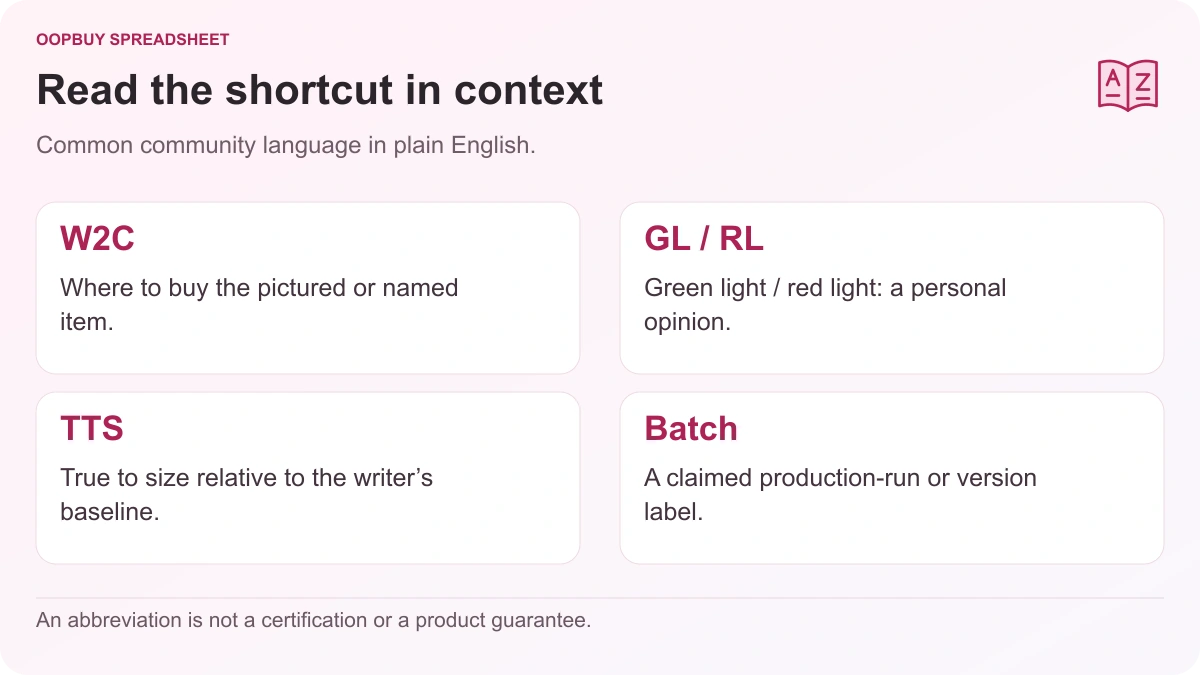Click the A-Z glossary book icon
This screenshot has width=1200, height=675.
coord(1127,85)
